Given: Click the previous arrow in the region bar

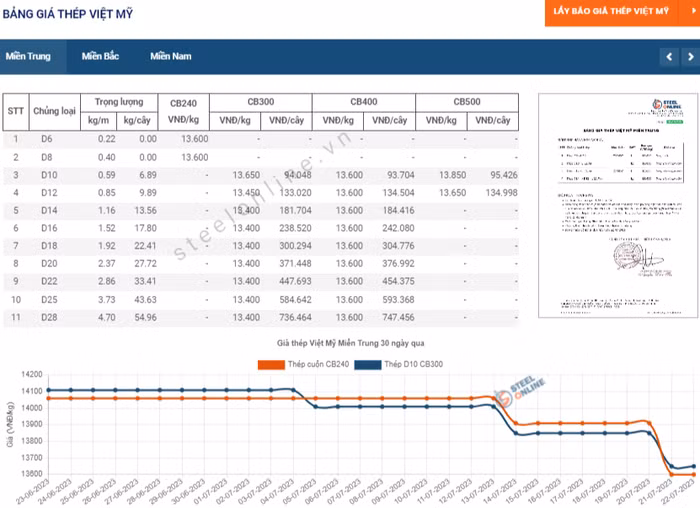Looking at the screenshot, I should (669, 57).
